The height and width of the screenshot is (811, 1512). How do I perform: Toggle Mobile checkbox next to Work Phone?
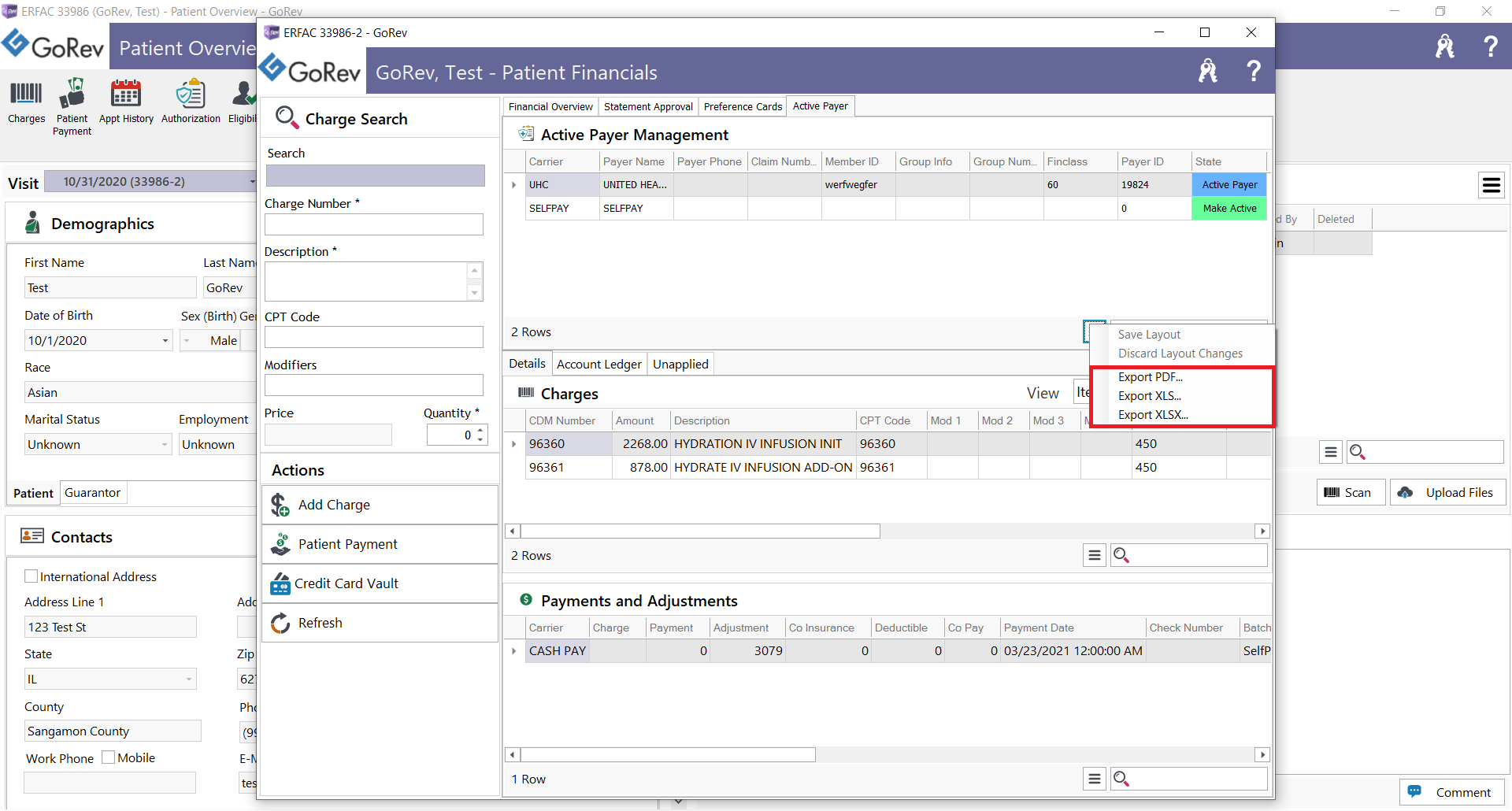(109, 757)
